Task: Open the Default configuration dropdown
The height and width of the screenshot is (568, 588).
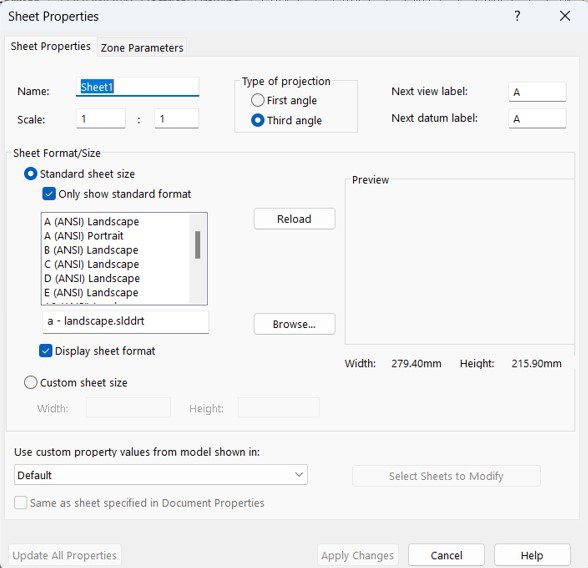Action: pyautogui.click(x=160, y=475)
